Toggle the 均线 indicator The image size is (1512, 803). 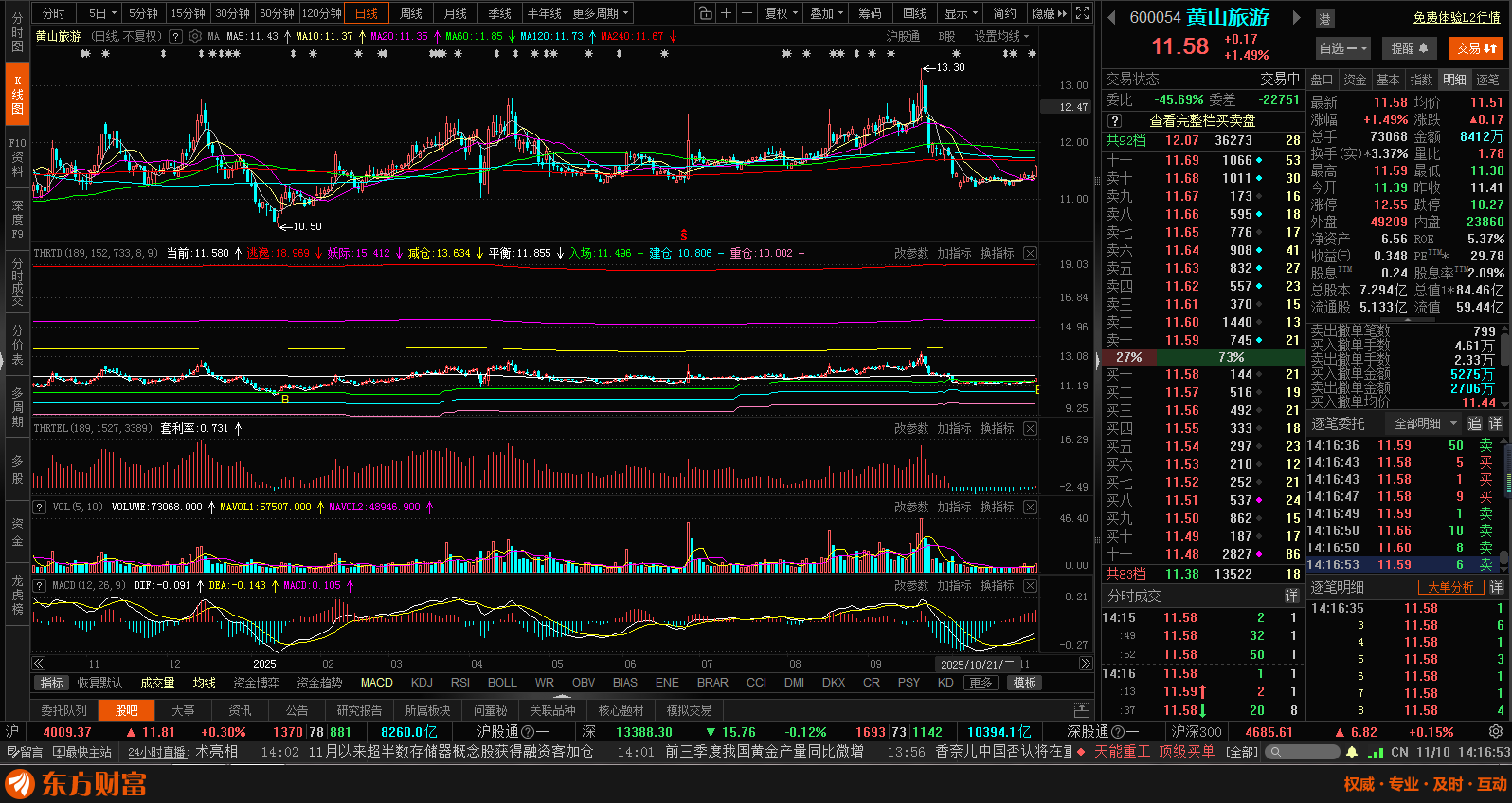tap(205, 683)
